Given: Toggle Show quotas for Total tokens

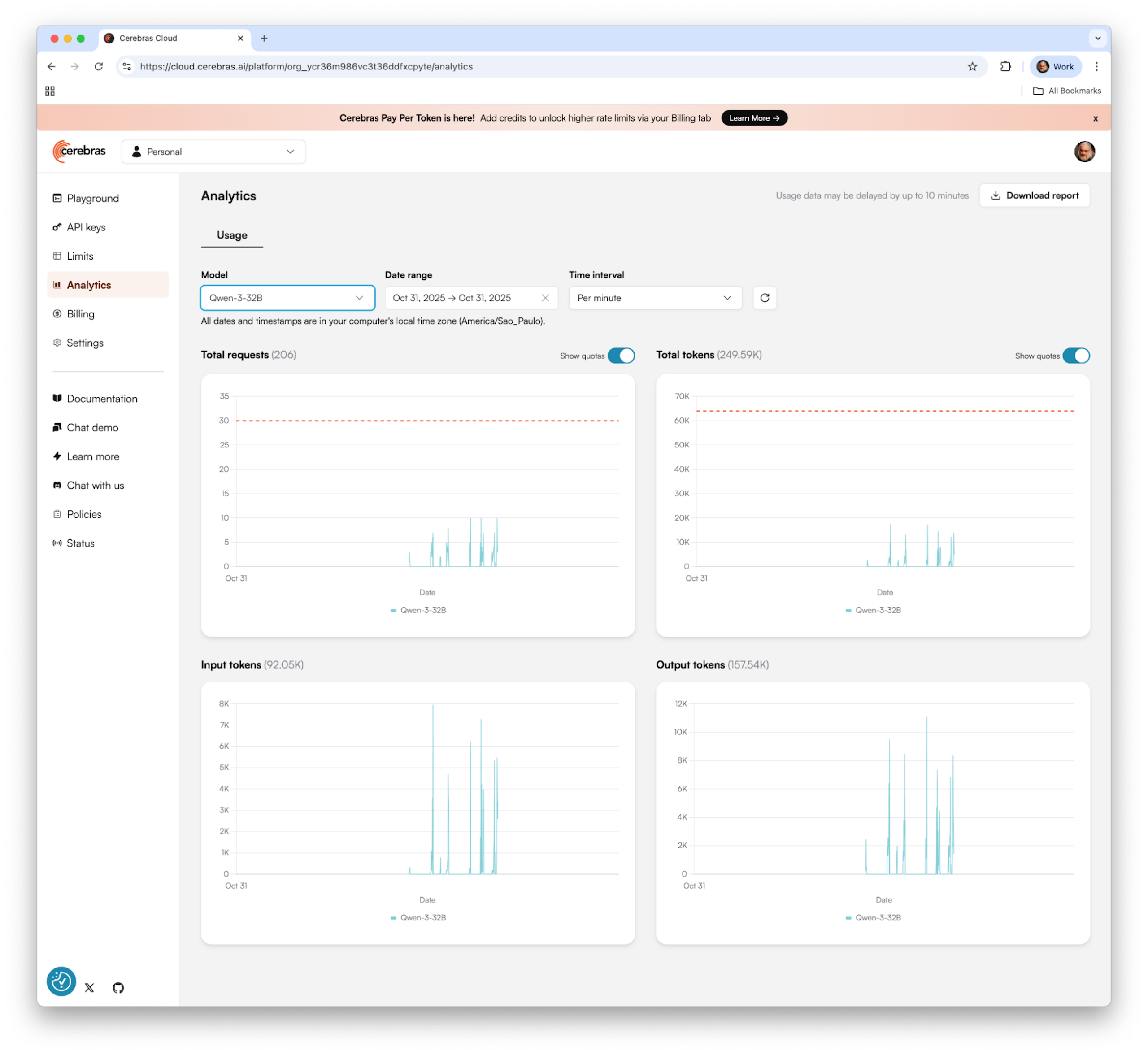Looking at the screenshot, I should point(1075,356).
